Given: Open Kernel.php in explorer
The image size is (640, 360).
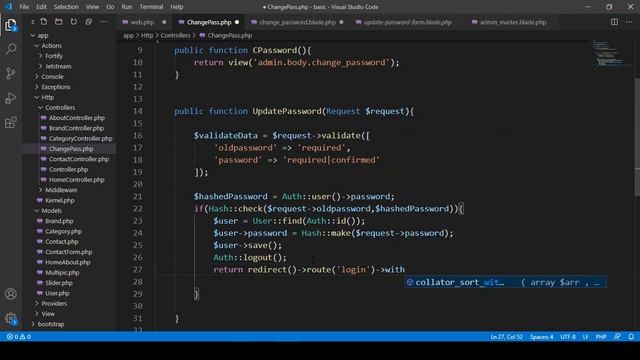Looking at the screenshot, I should coord(60,200).
